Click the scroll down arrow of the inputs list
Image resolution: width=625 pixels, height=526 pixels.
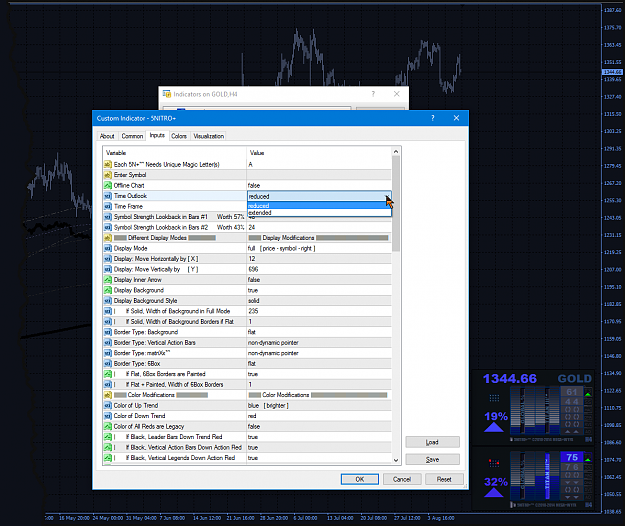click(396, 460)
